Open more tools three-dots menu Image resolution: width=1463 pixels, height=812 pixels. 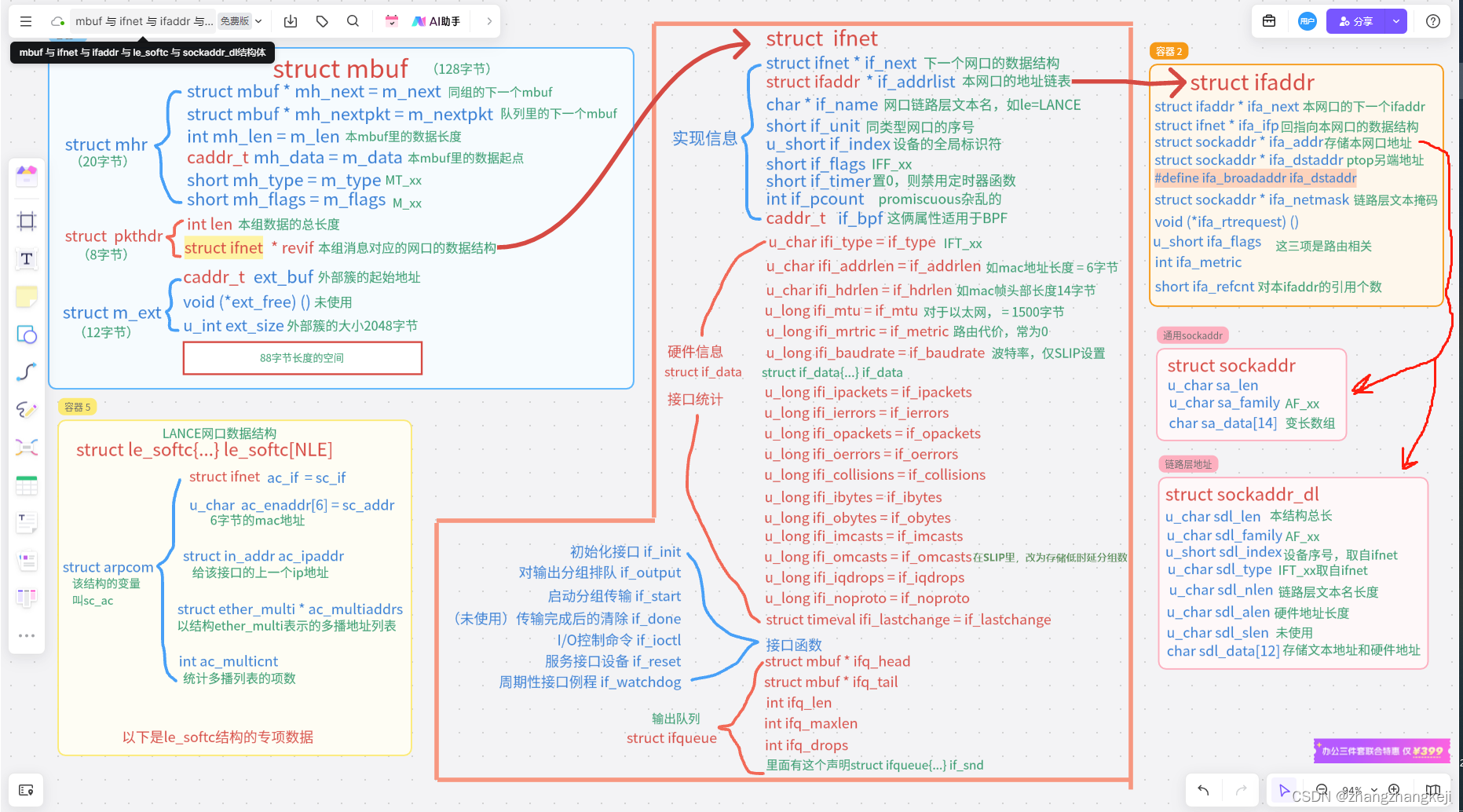click(x=27, y=635)
